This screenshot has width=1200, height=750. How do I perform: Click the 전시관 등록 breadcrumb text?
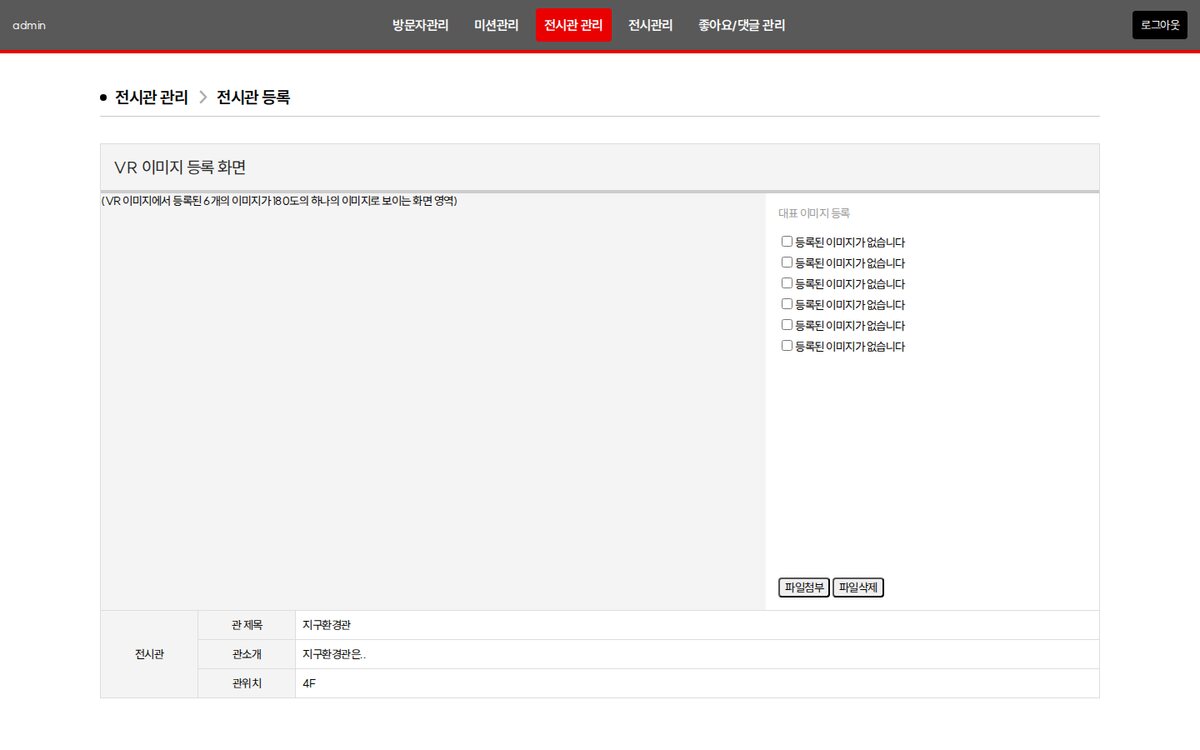(x=253, y=97)
